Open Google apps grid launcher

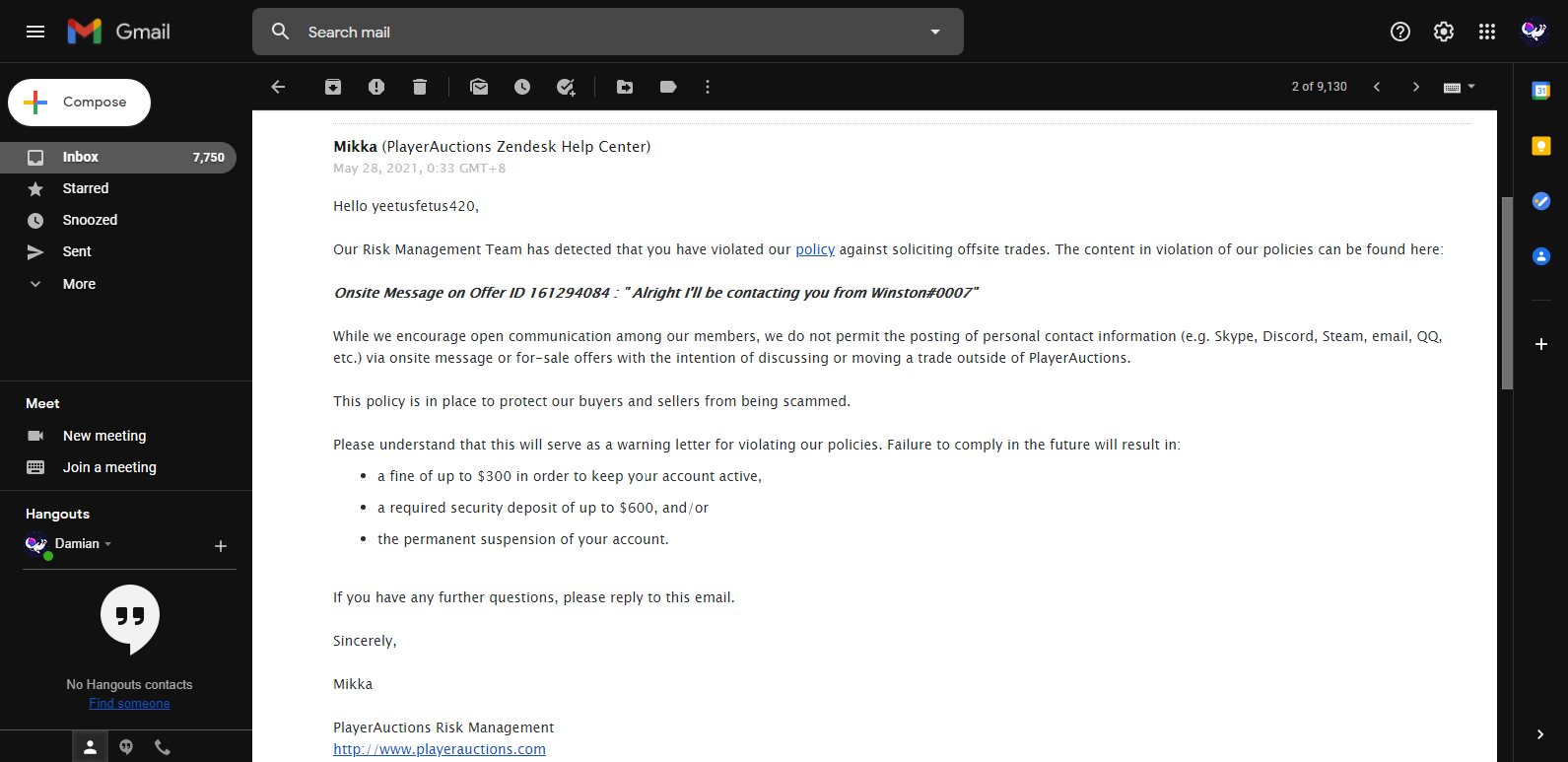point(1487,32)
